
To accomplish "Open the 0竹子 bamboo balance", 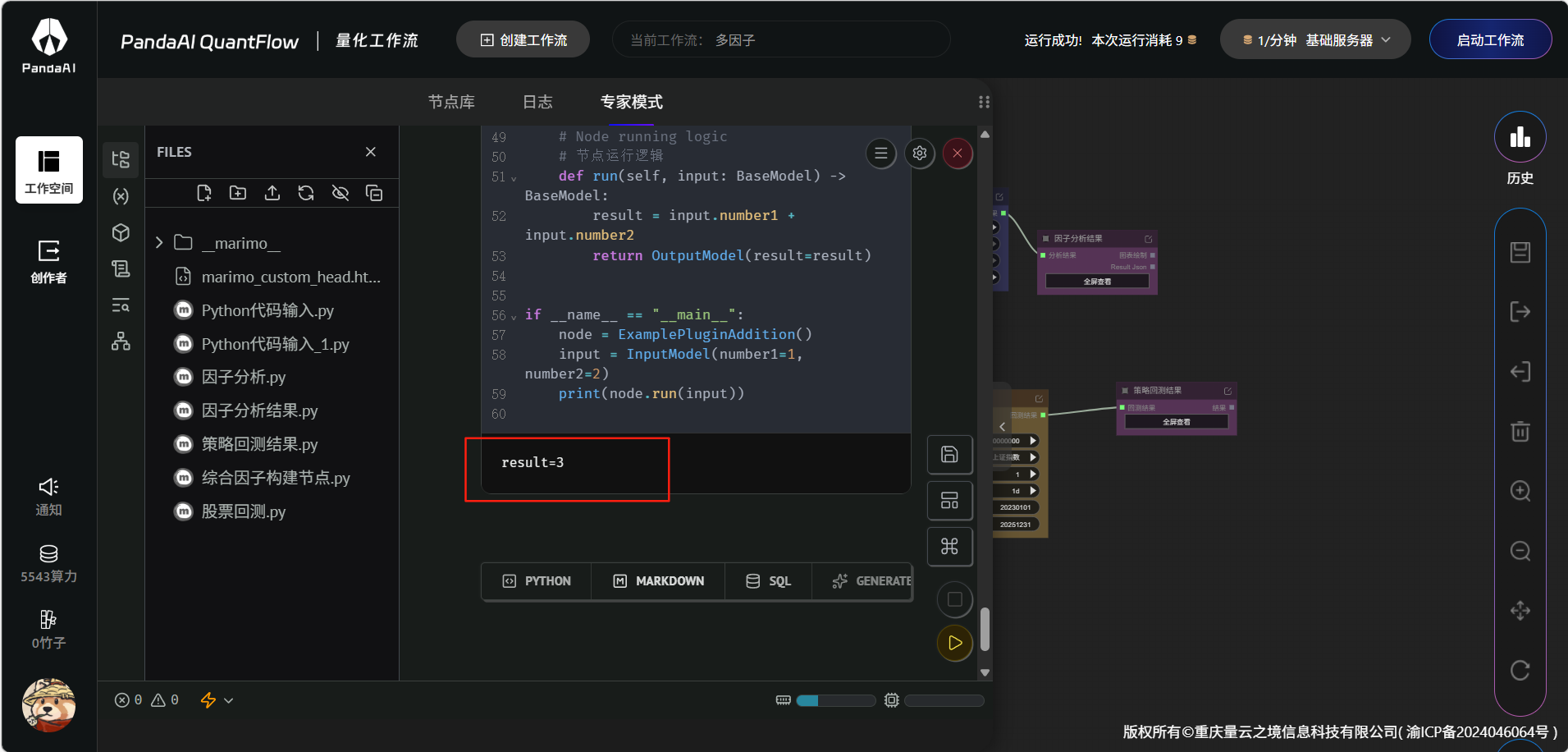I will pyautogui.click(x=49, y=630).
